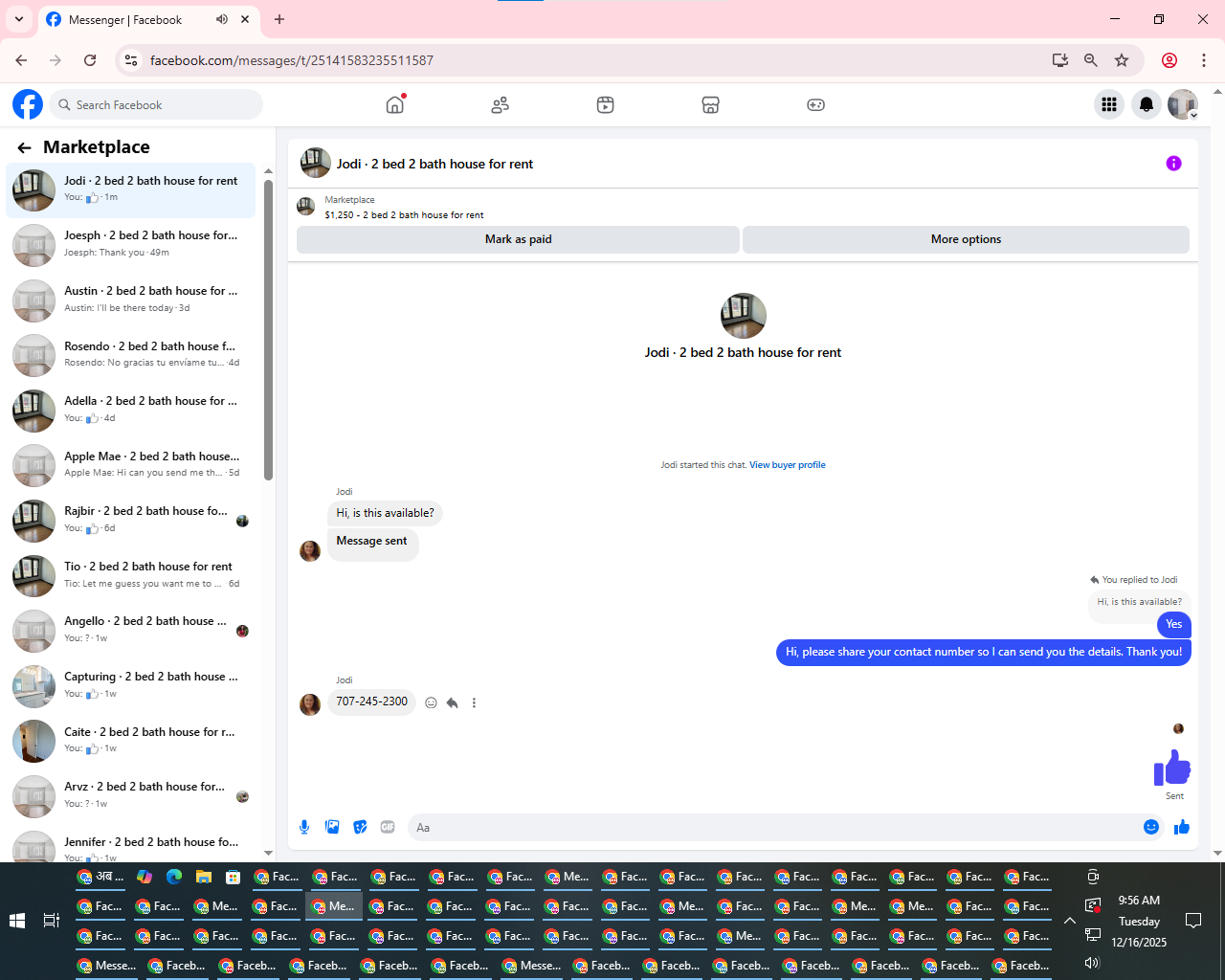1225x980 pixels.
Task: Click Mark as paid button
Action: pos(518,239)
